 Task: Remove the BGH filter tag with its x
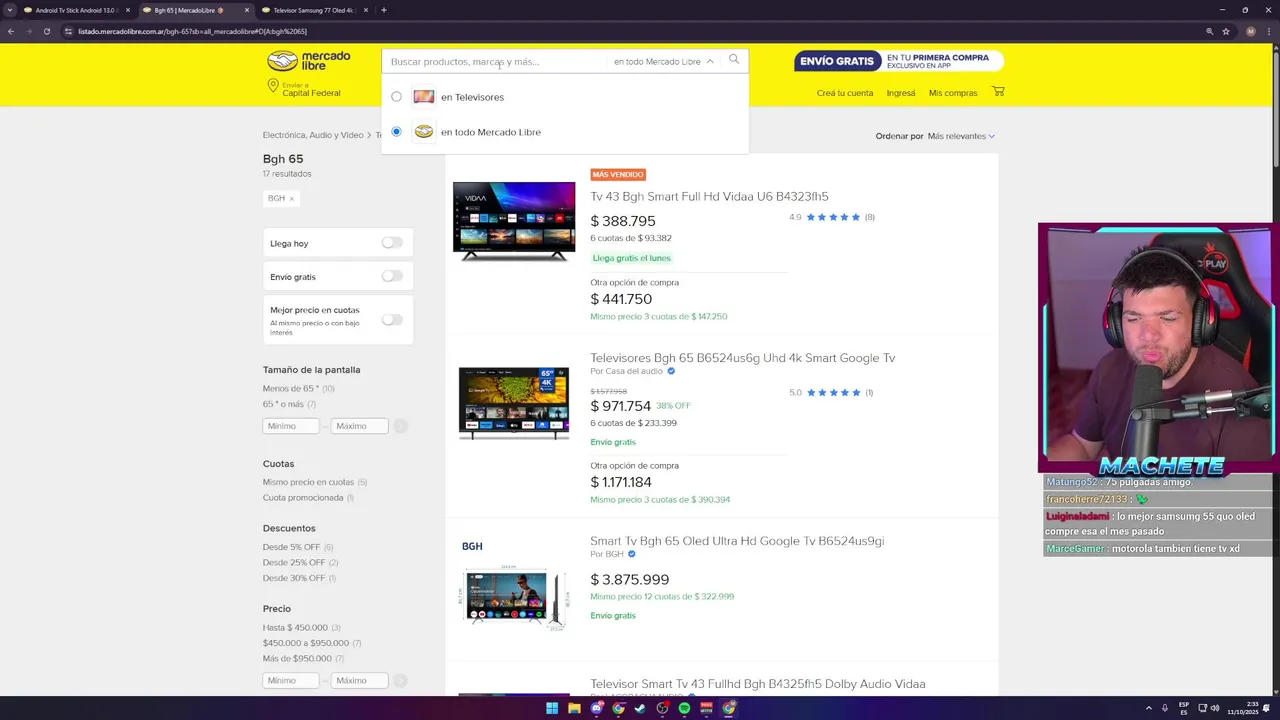click(291, 198)
